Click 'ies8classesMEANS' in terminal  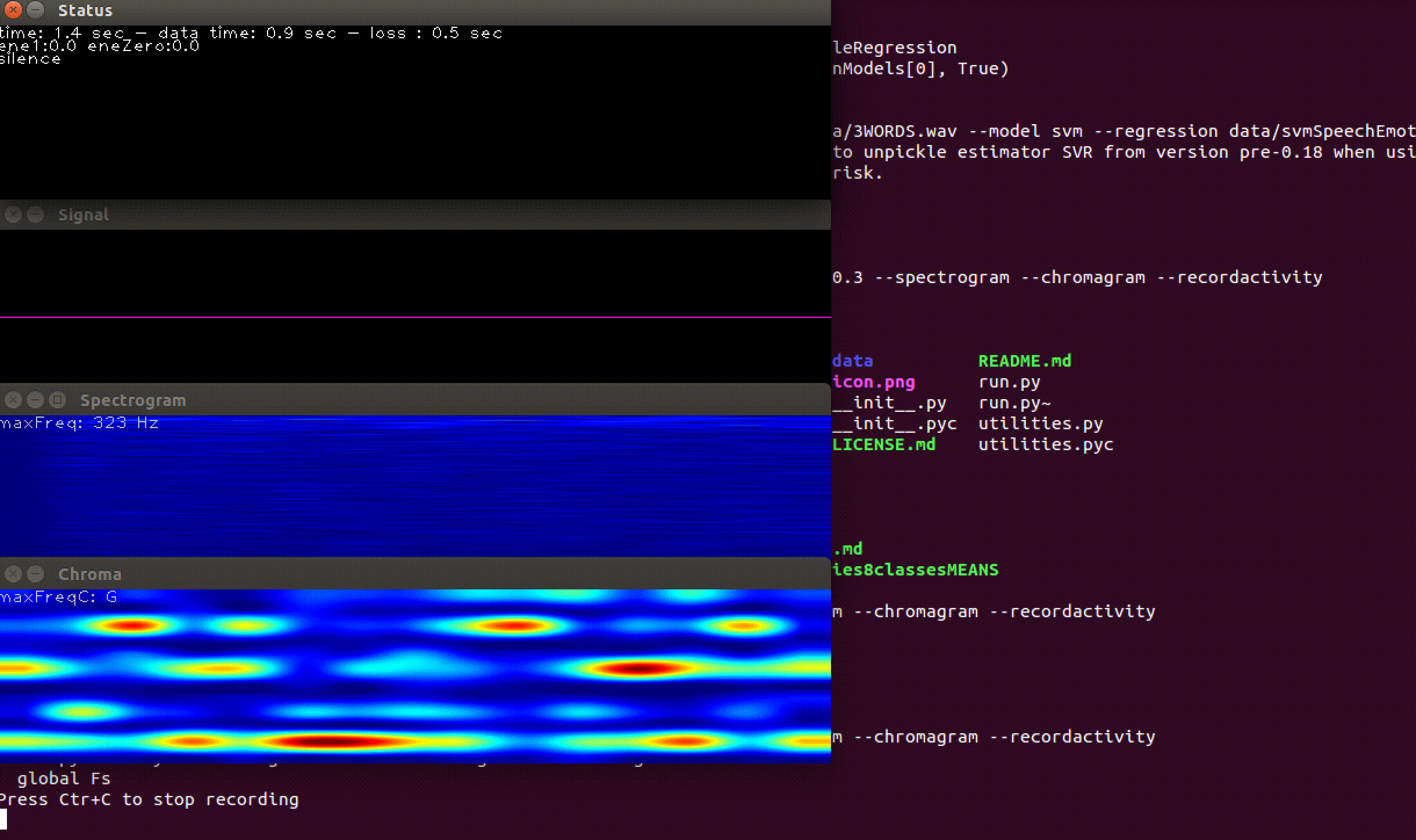point(915,570)
